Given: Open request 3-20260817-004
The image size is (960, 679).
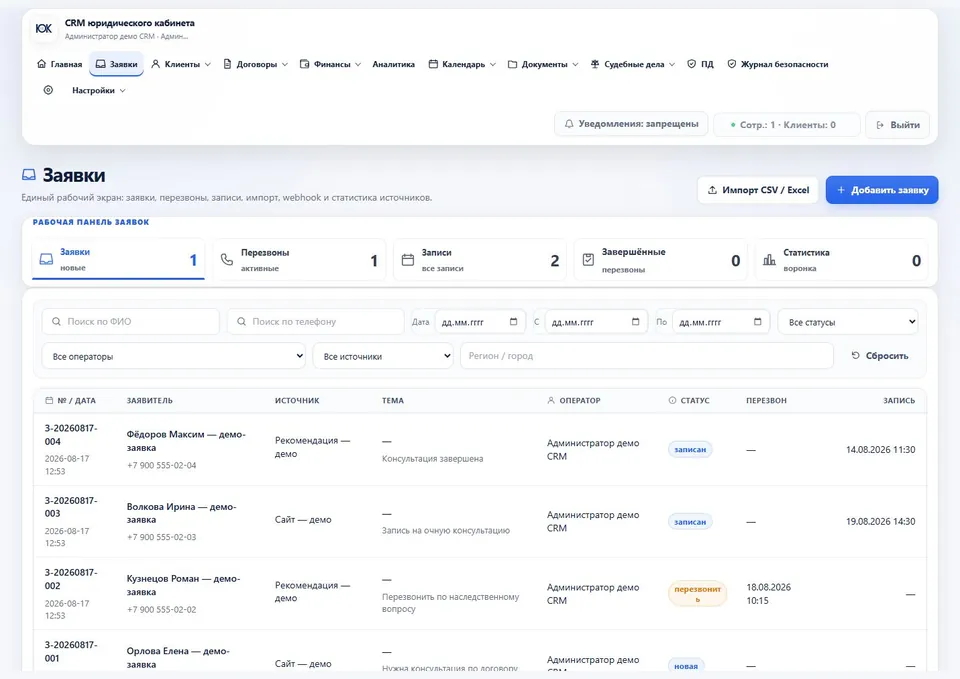Looking at the screenshot, I should (x=71, y=435).
